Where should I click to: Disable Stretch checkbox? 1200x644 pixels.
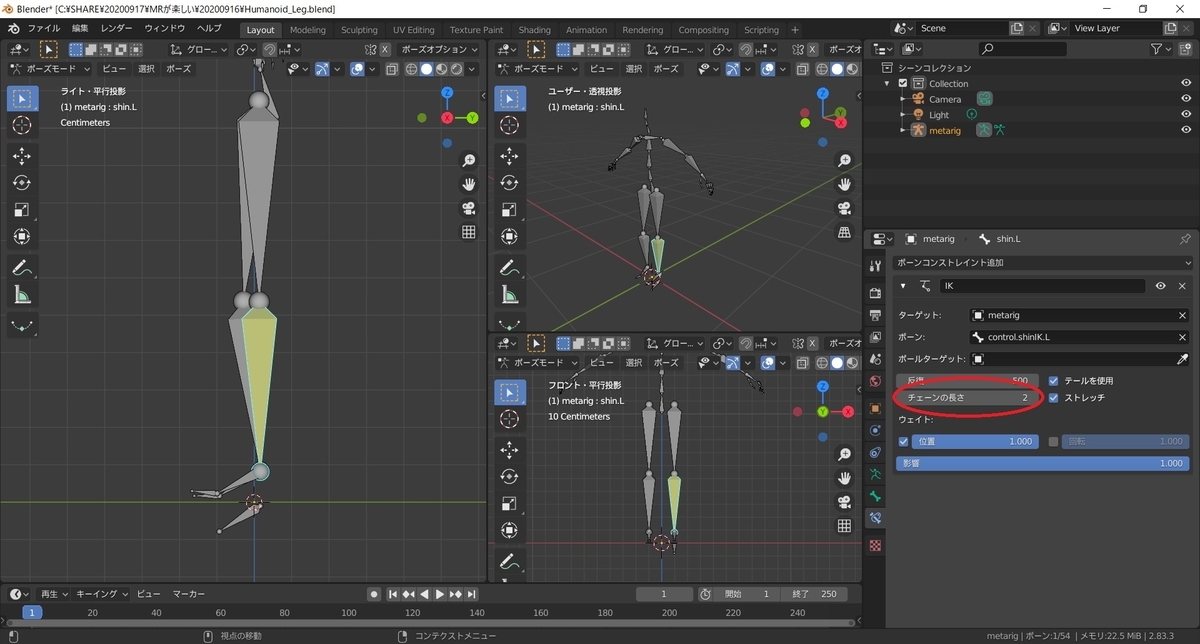(1054, 398)
